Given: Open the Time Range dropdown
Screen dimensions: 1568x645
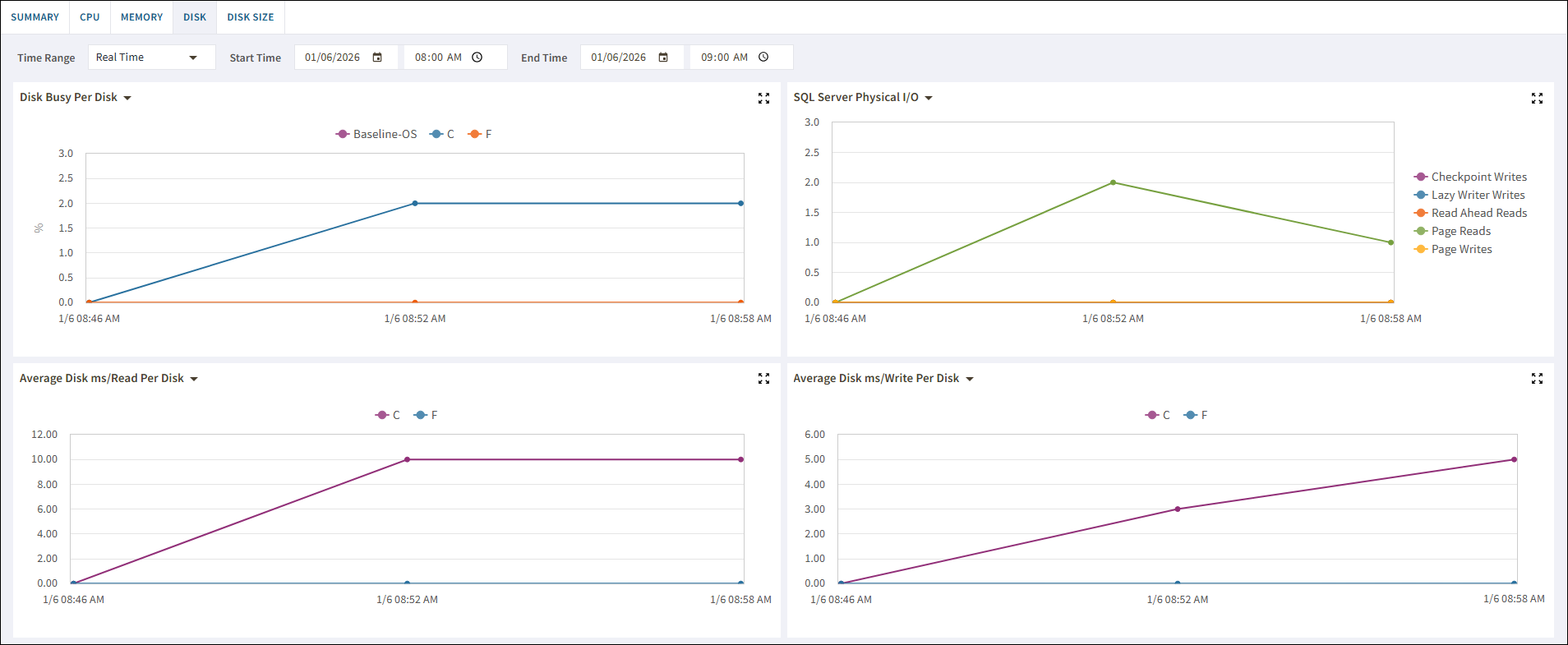Looking at the screenshot, I should pos(151,58).
